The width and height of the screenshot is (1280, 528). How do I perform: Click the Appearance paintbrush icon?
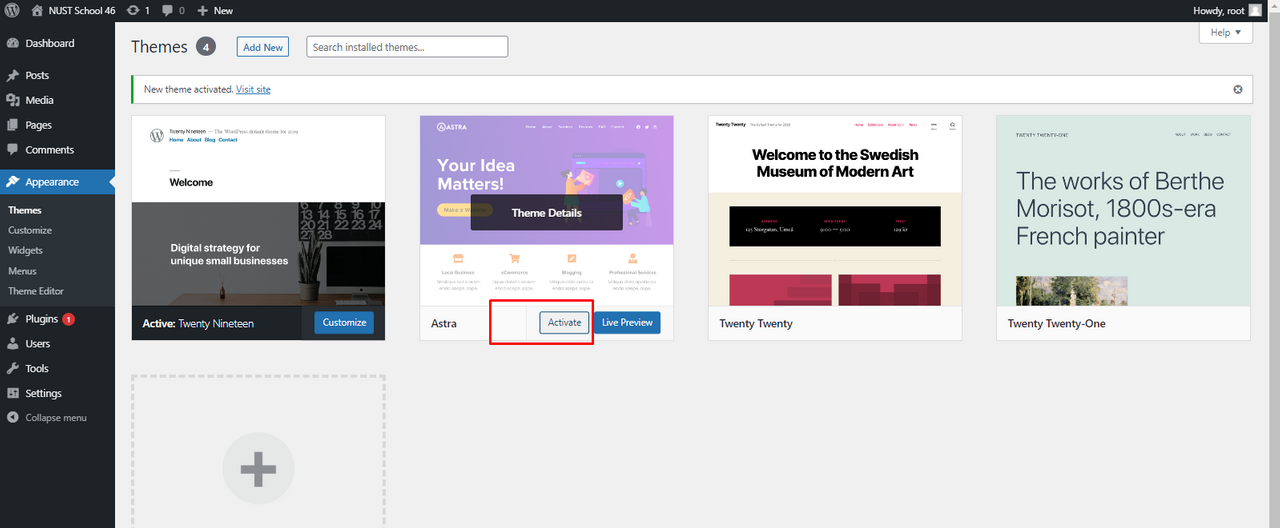click(x=13, y=182)
